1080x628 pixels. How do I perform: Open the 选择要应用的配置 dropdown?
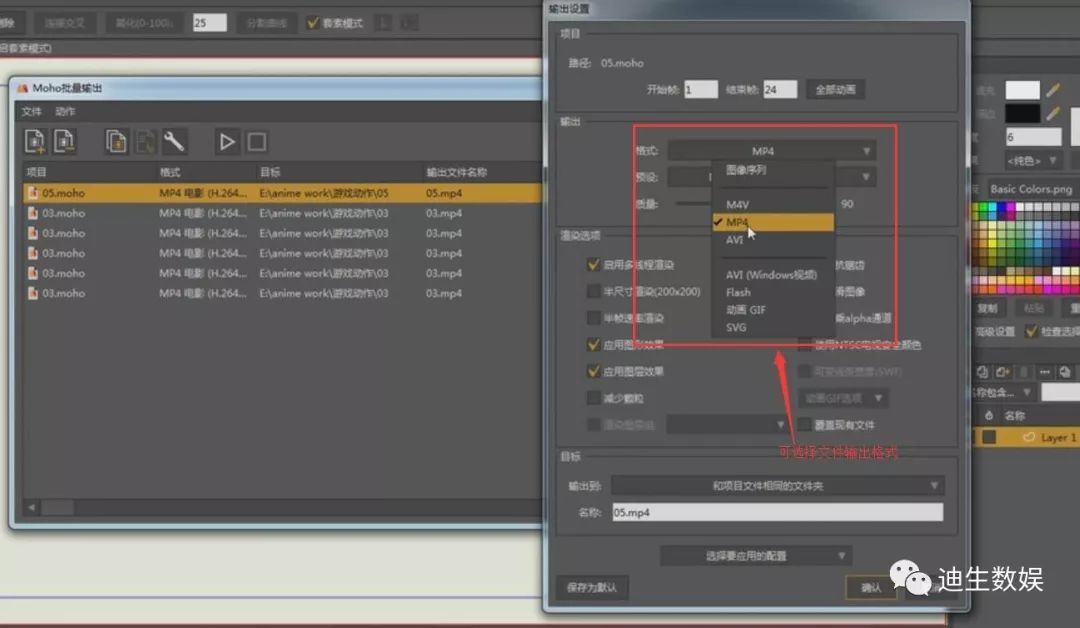pyautogui.click(x=756, y=555)
